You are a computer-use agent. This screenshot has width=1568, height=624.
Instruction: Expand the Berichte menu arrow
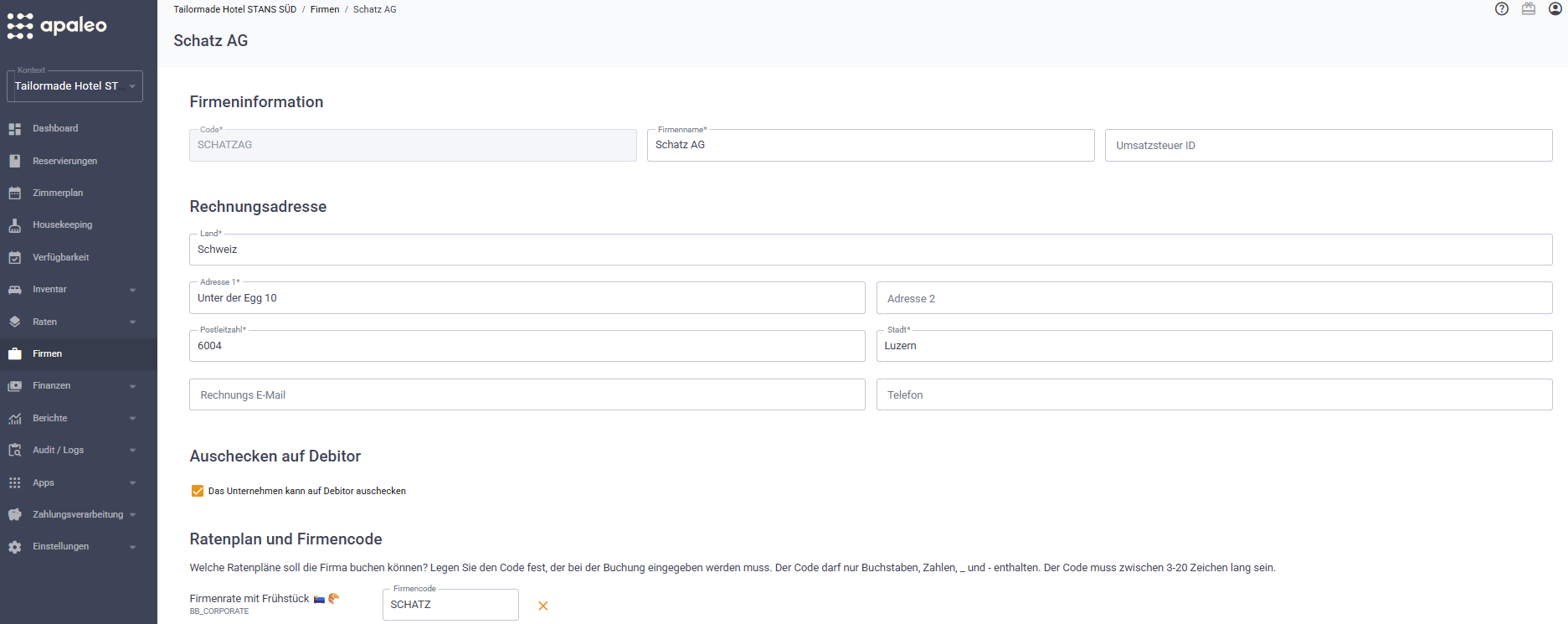[132, 418]
